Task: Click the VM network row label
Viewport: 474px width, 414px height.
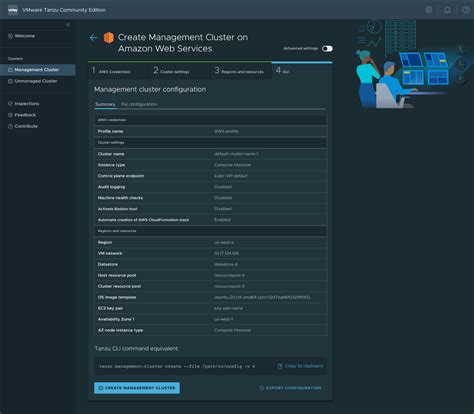Action: tap(110, 253)
